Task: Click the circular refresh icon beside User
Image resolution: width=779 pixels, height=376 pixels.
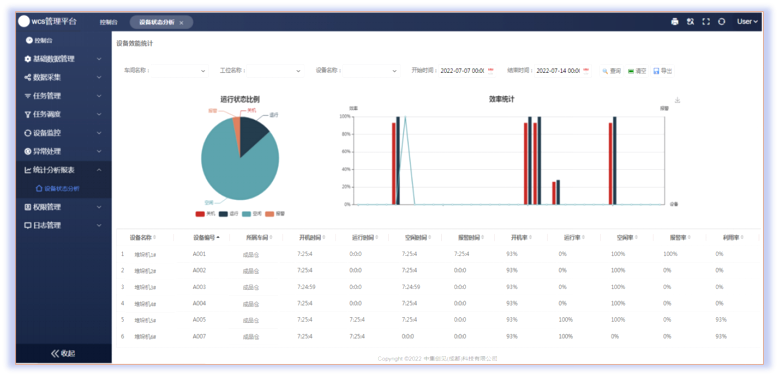Action: click(x=722, y=22)
